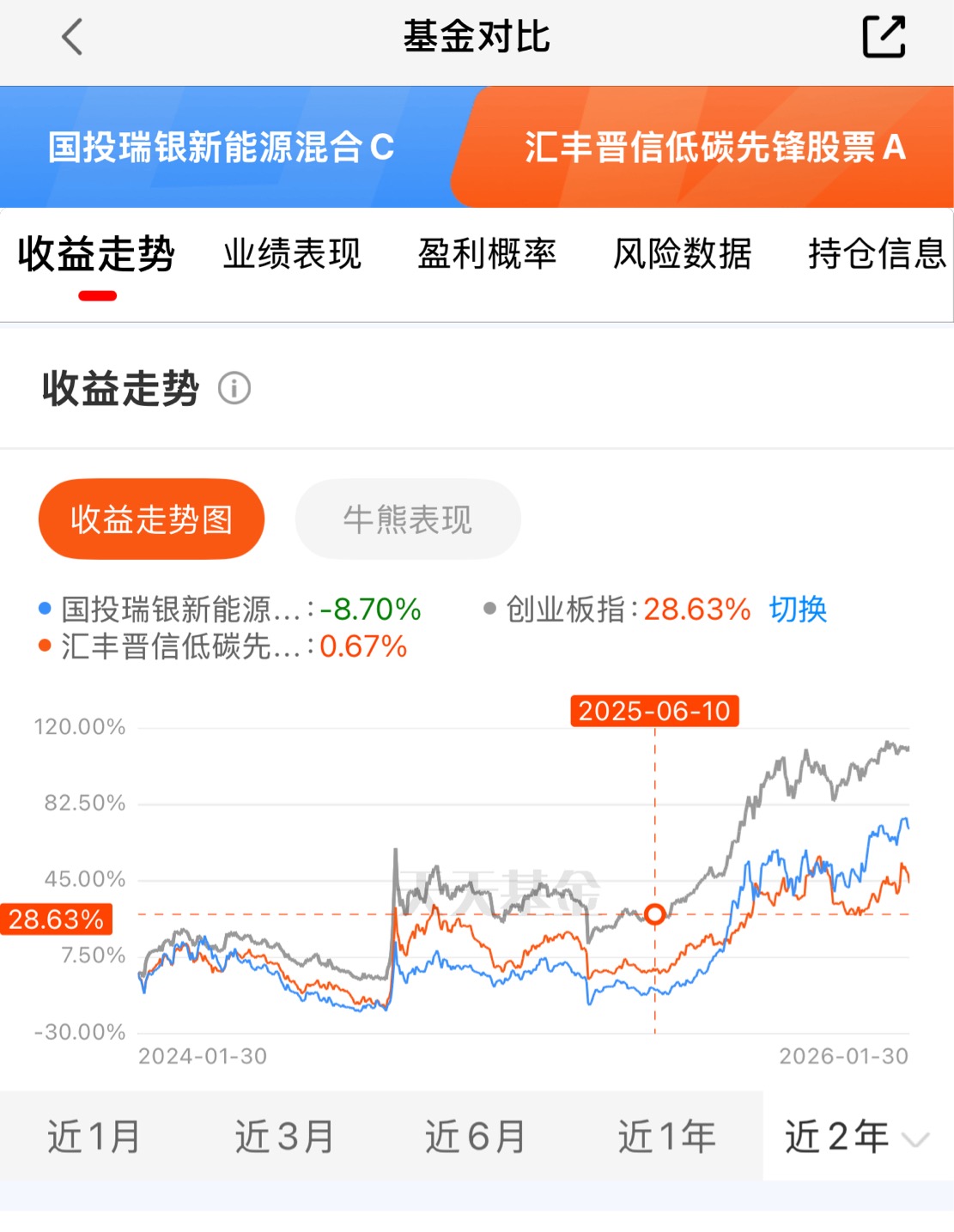Select the 近1月 time range
954x1232 pixels.
(x=94, y=1137)
